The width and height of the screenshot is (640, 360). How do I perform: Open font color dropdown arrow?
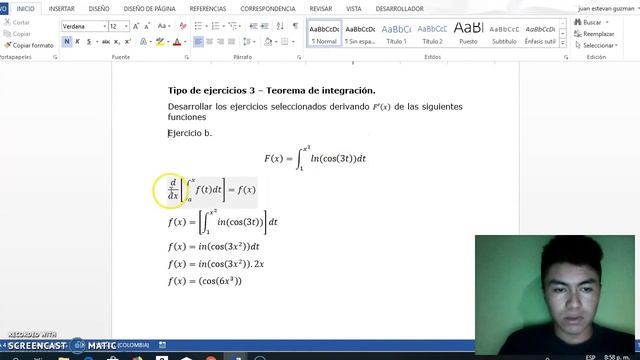185,42
